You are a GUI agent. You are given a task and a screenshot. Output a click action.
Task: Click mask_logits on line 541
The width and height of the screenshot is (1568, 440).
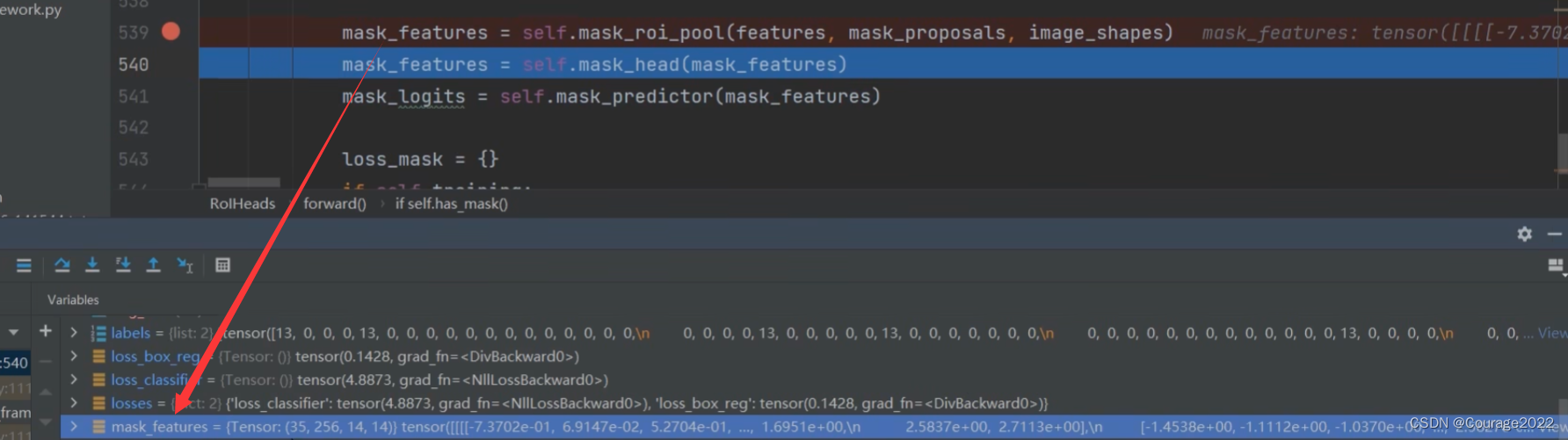point(403,96)
